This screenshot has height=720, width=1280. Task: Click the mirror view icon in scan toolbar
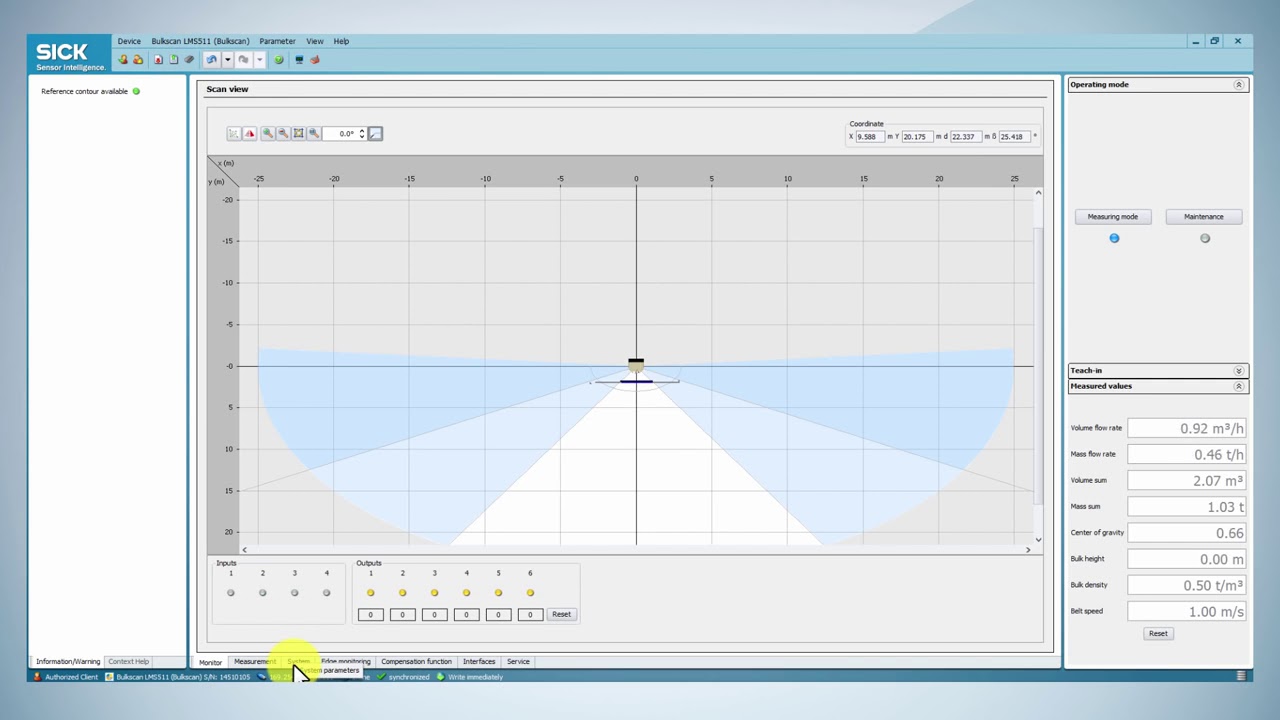pos(250,133)
